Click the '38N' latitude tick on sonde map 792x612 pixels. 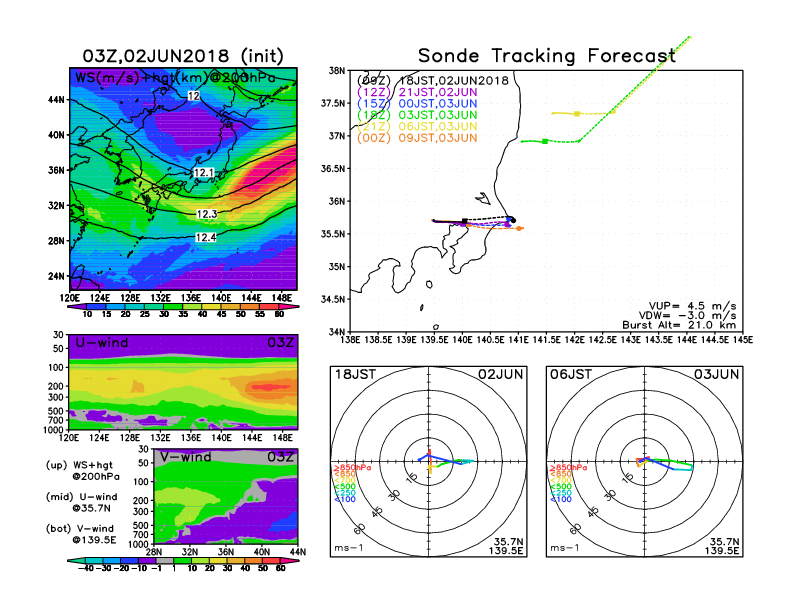(x=337, y=71)
